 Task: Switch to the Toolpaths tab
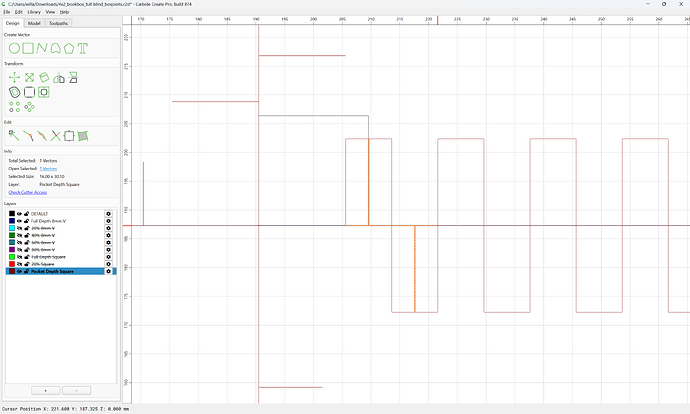tap(58, 23)
